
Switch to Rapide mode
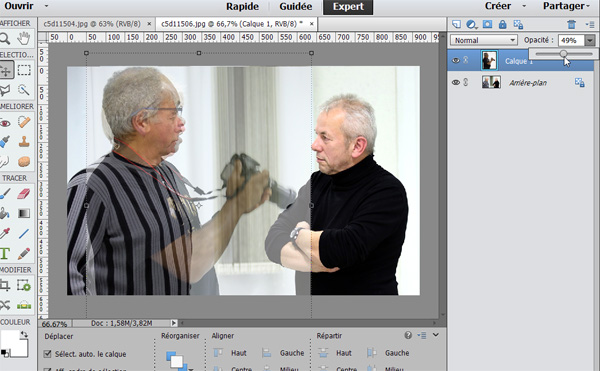click(x=242, y=7)
